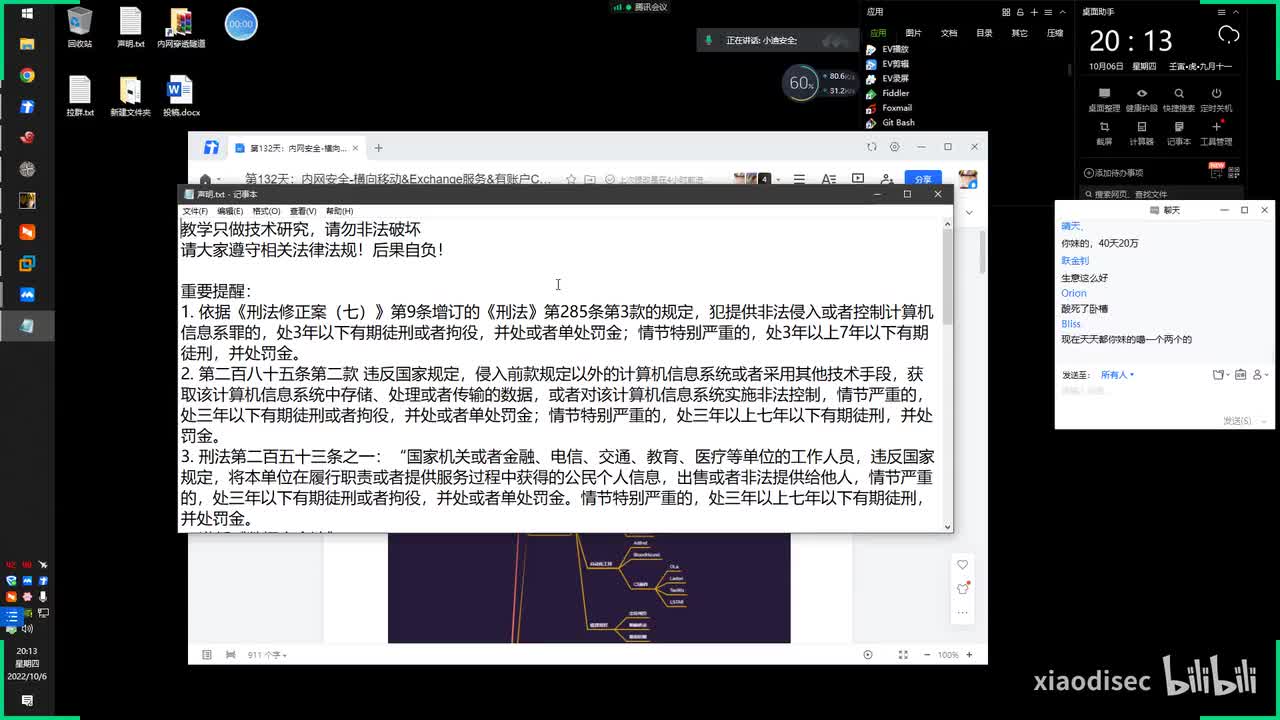Click 健康护眼 eye icon in assistant

tap(1141, 99)
